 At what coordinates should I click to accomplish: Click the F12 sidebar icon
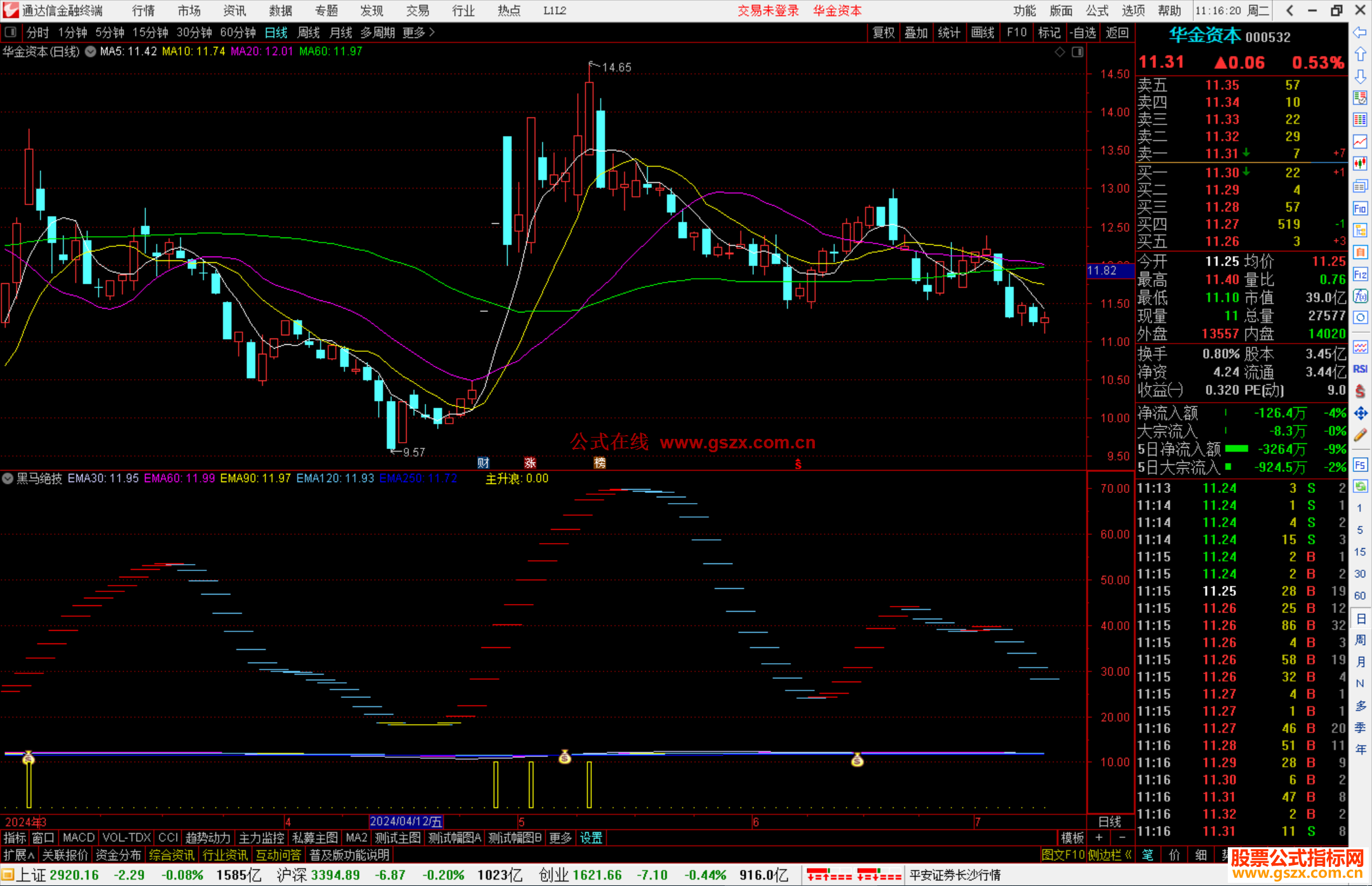1360,274
